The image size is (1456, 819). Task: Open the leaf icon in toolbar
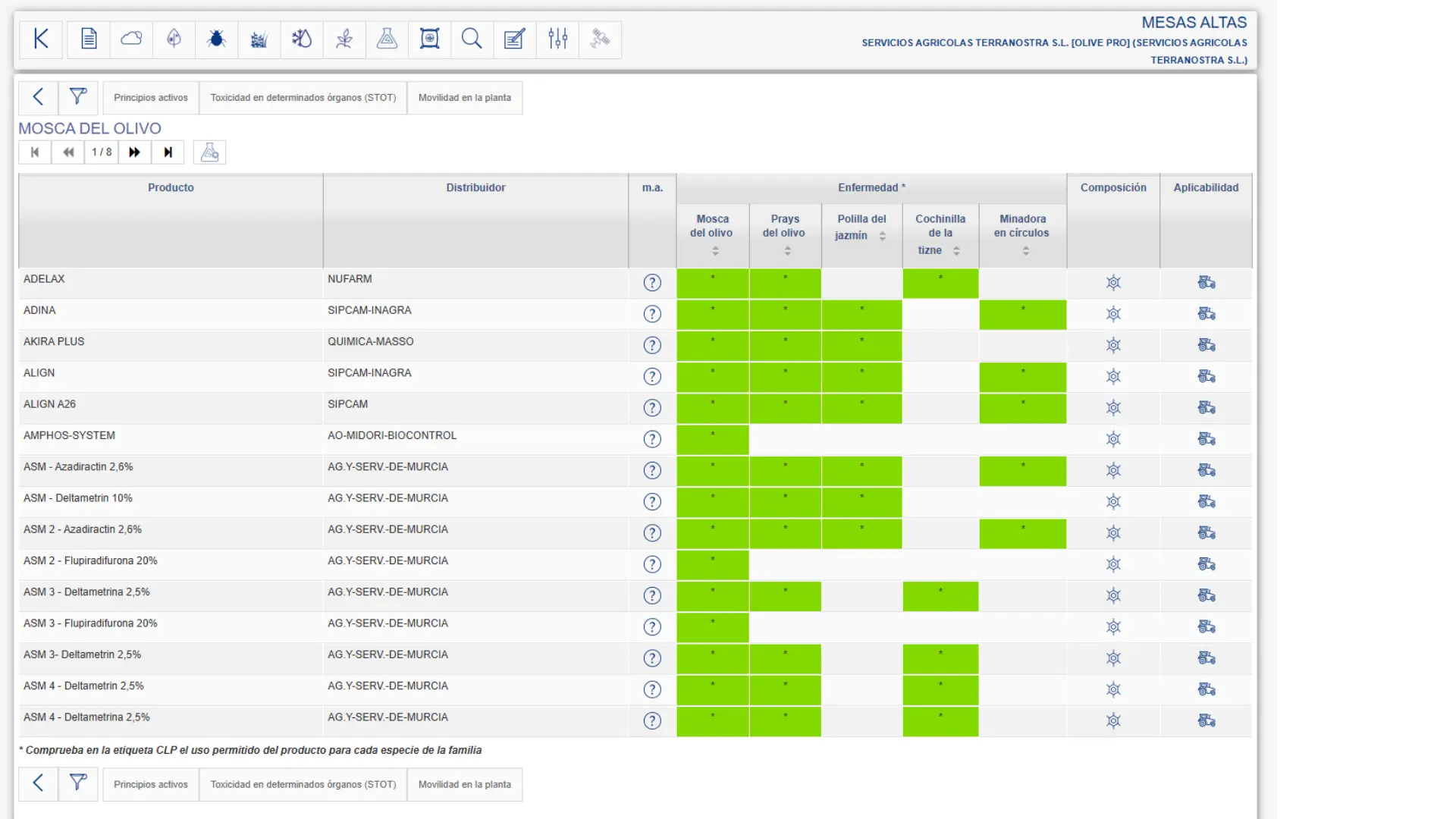pos(174,39)
